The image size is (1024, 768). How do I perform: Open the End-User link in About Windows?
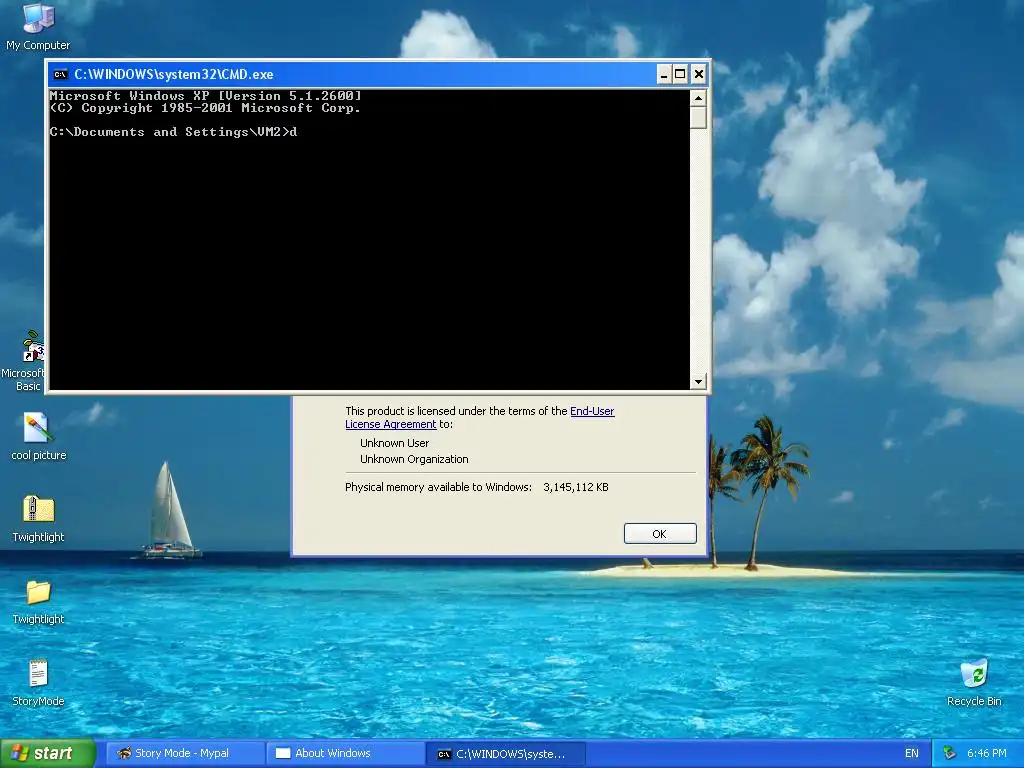[x=592, y=411]
